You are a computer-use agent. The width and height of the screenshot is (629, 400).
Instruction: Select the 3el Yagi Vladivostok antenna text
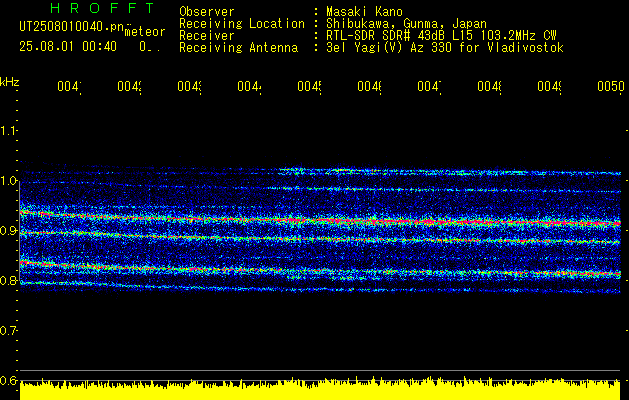(x=445, y=47)
